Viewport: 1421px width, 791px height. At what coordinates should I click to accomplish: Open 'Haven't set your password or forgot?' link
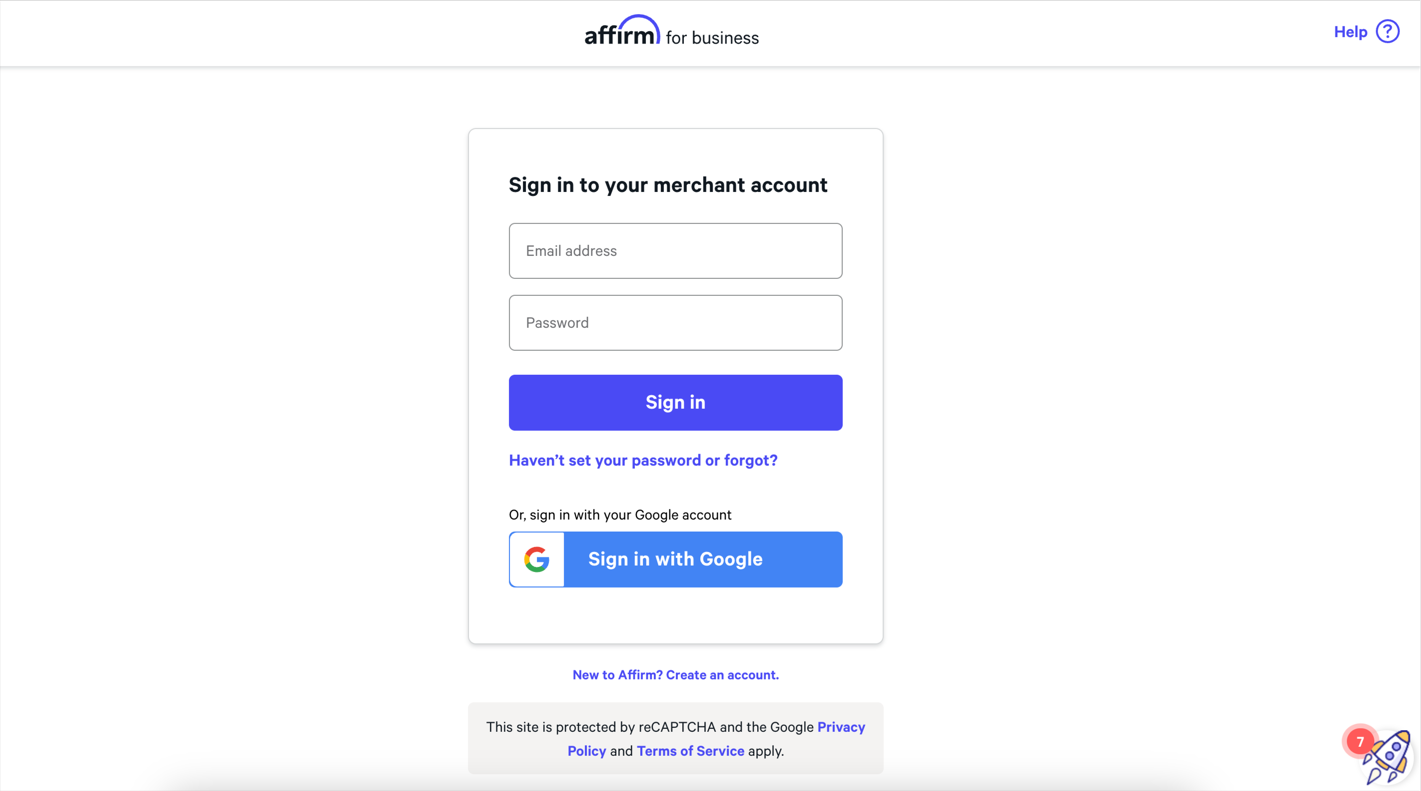click(x=643, y=460)
